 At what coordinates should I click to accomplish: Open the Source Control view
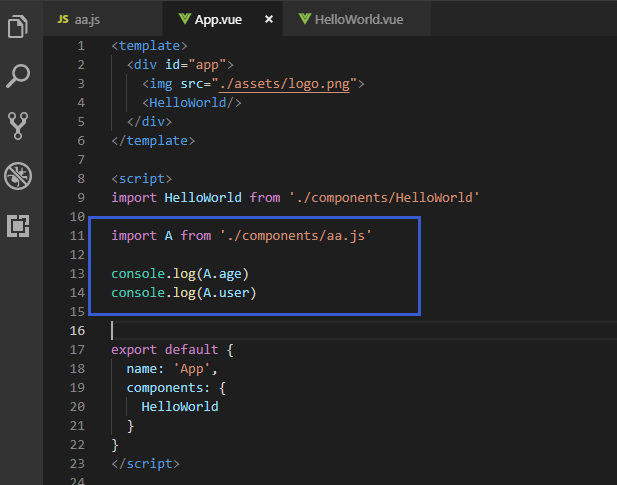tap(18, 125)
